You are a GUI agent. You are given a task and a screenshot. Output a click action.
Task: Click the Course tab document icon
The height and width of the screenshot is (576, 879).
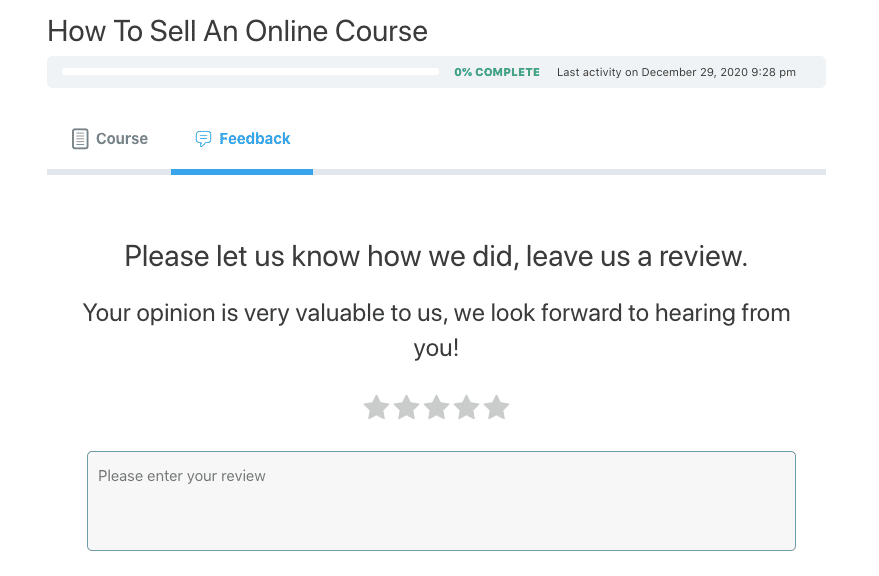pos(80,139)
